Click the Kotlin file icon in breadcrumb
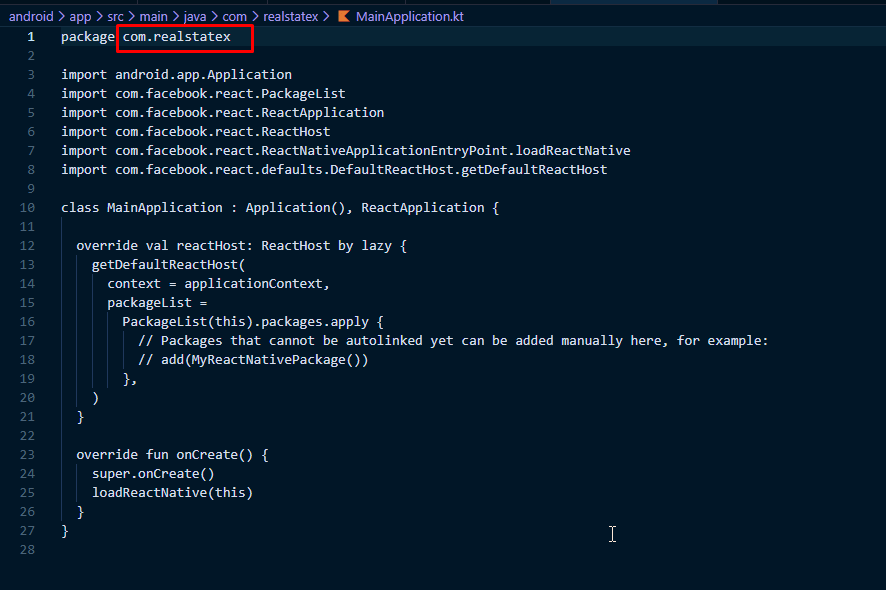The width and height of the screenshot is (886, 590). click(x=344, y=17)
